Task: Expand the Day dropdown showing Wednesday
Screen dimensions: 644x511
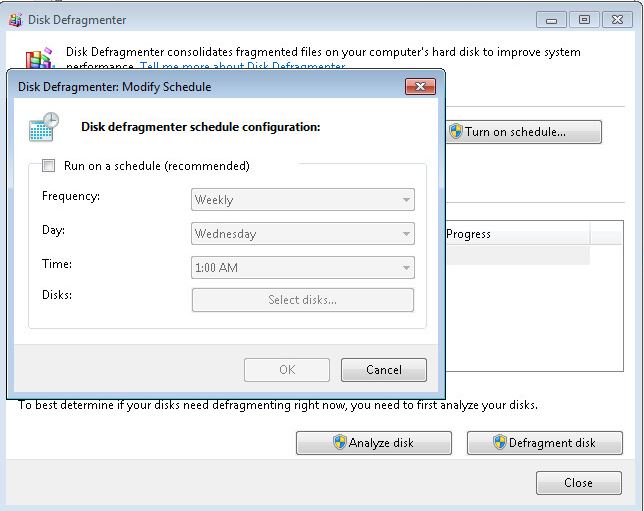Action: coord(302,234)
